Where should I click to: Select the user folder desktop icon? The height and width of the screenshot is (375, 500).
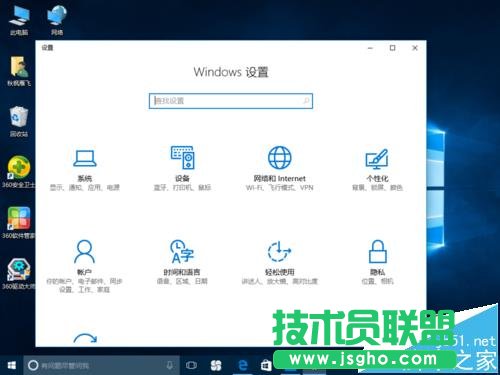click(19, 71)
